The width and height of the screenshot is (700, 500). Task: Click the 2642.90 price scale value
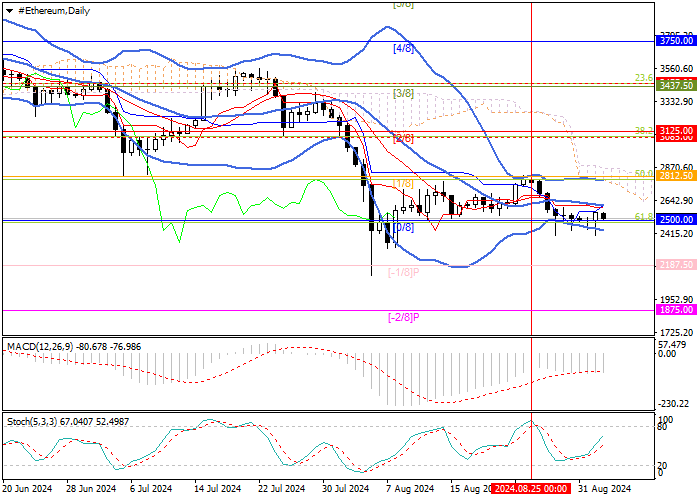[x=676, y=200]
